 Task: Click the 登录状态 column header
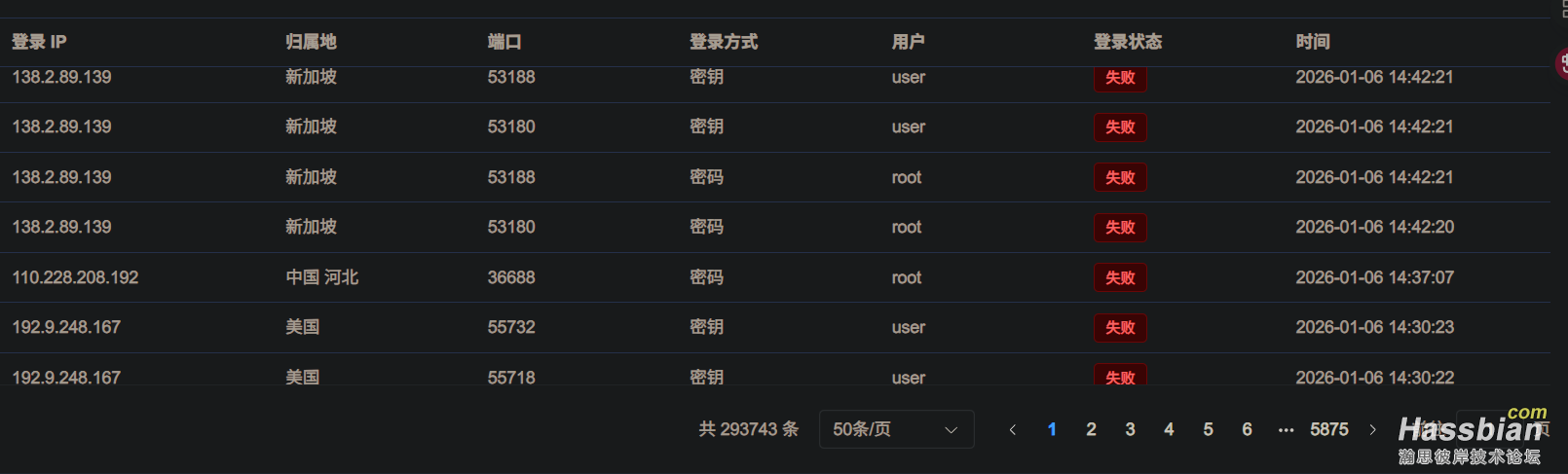tap(1127, 42)
